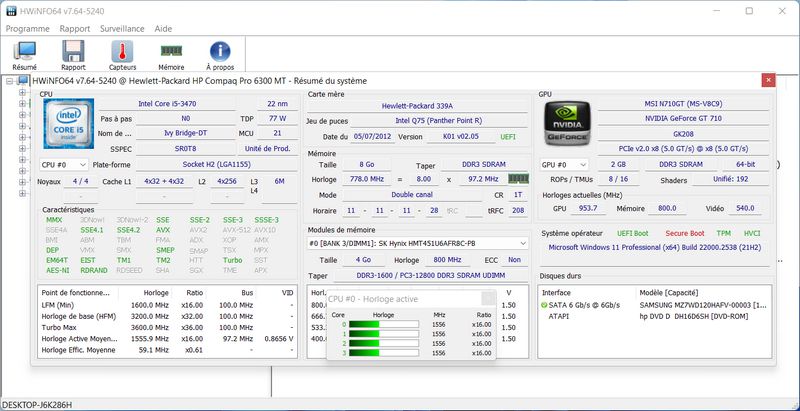Click the Hewlett-Packard 339A motherboard field
Image resolution: width=800 pixels, height=411 pixels.
point(417,106)
